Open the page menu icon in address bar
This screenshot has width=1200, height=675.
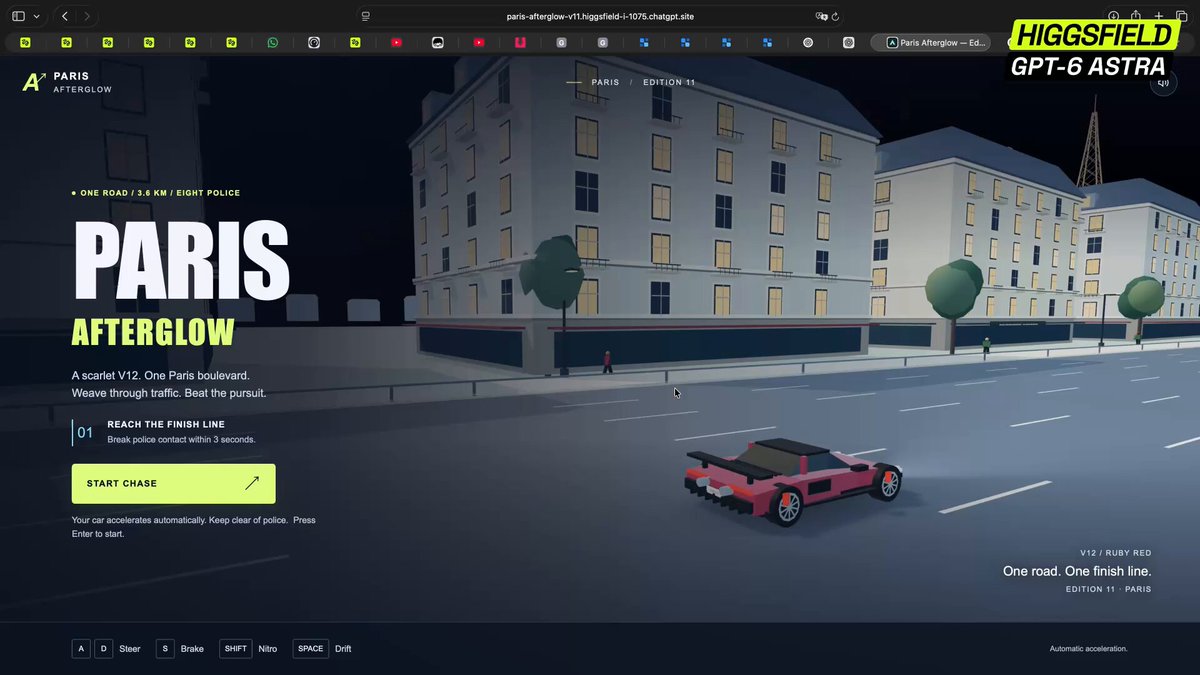tap(366, 16)
